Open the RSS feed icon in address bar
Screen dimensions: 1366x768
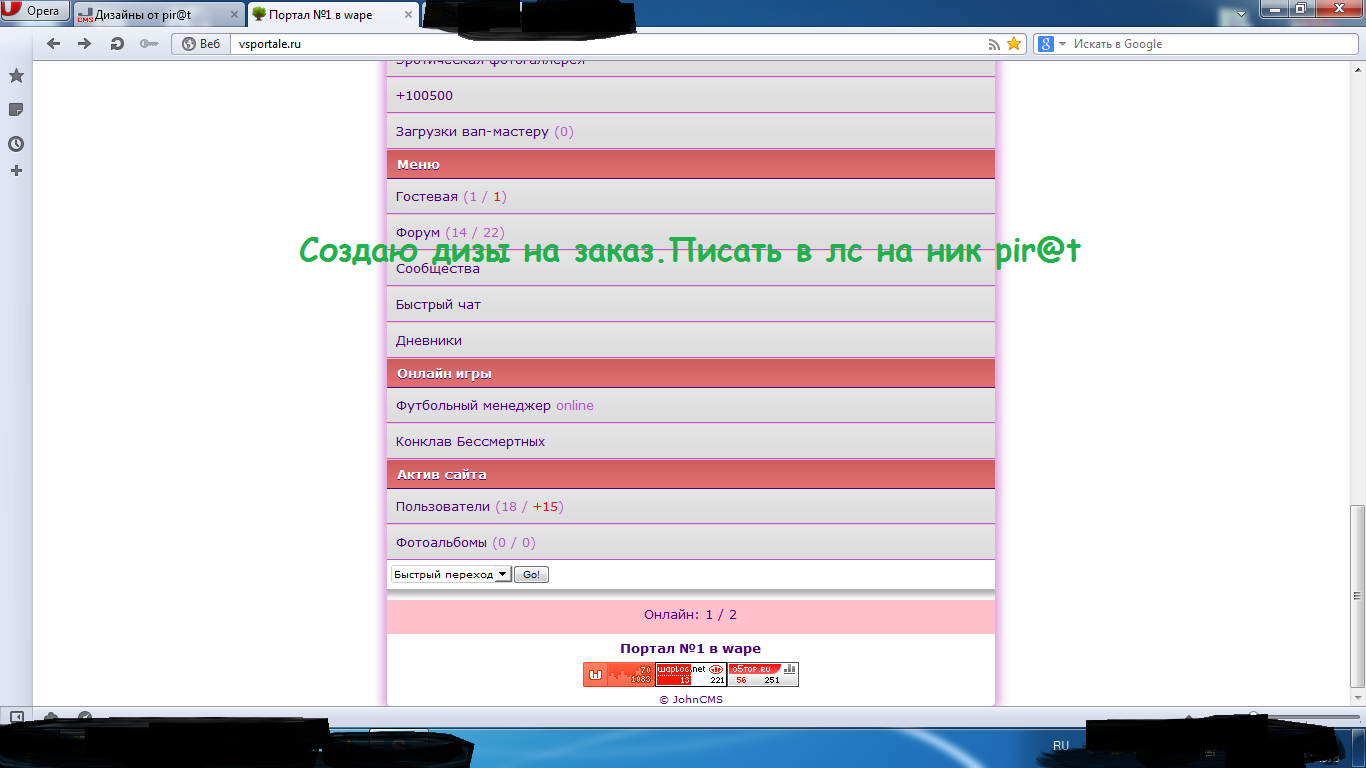coord(994,44)
